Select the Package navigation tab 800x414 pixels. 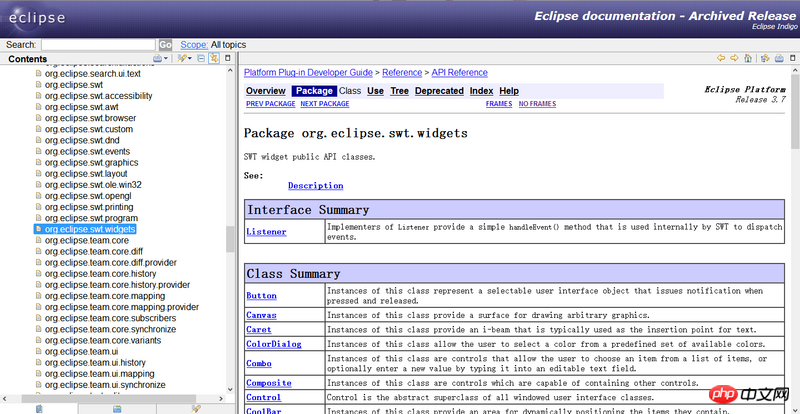pos(314,91)
